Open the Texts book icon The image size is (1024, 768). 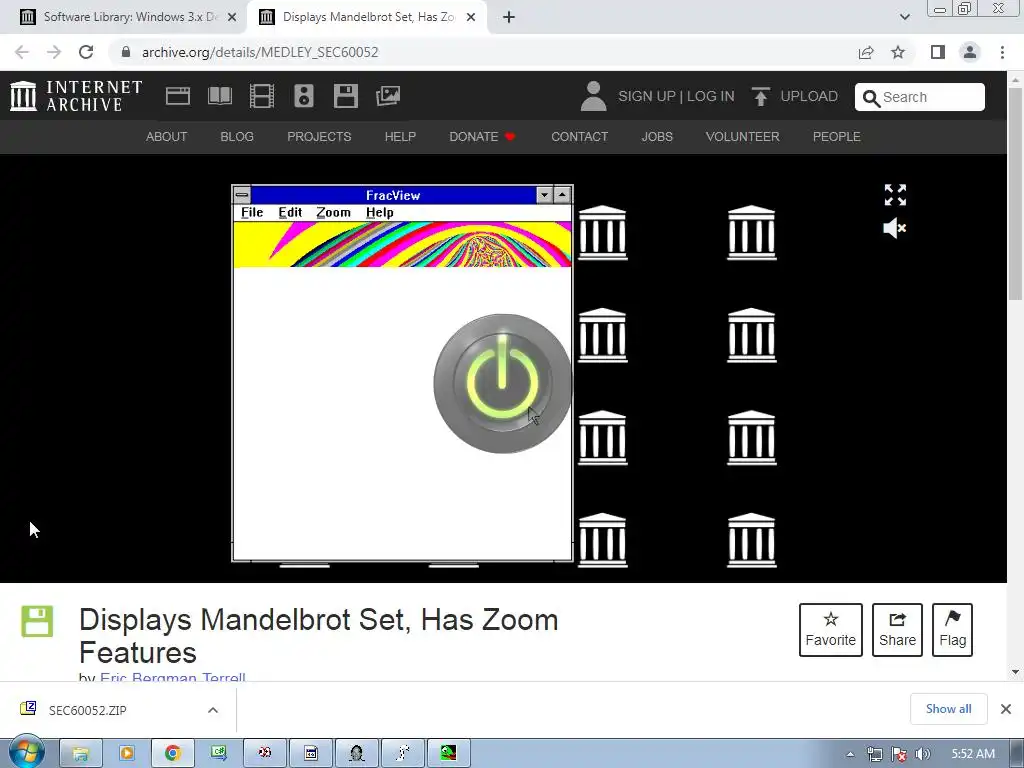click(220, 96)
